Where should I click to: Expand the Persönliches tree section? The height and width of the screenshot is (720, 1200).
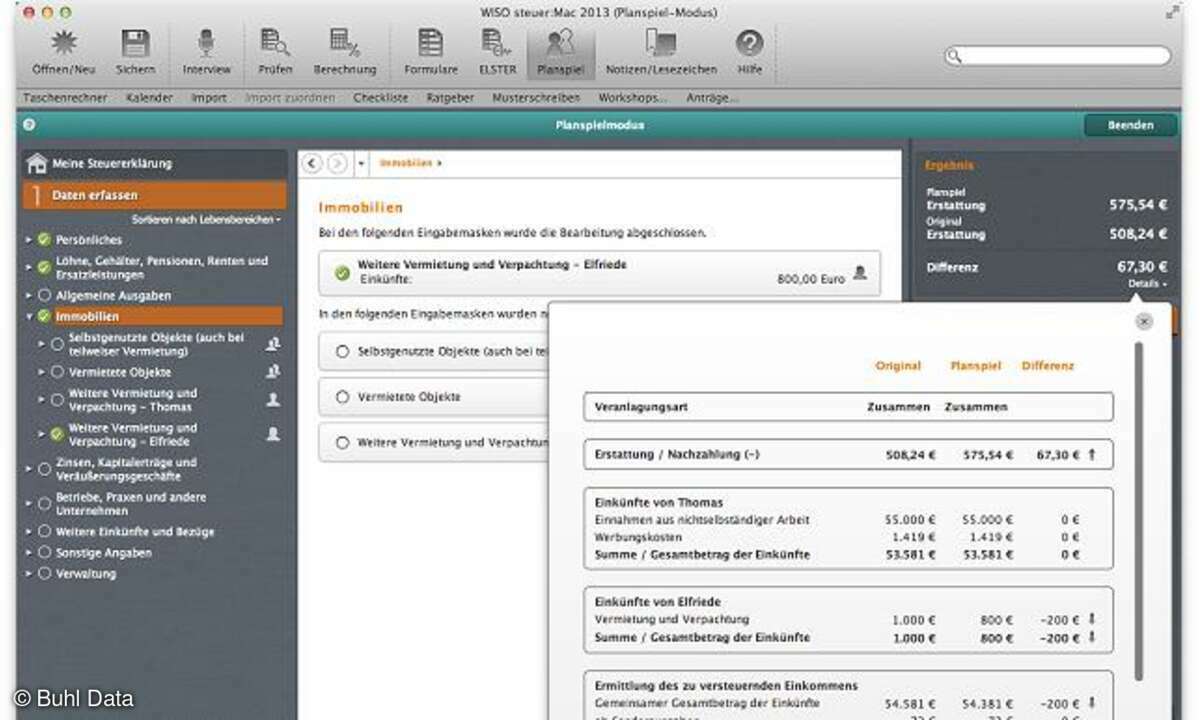29,240
